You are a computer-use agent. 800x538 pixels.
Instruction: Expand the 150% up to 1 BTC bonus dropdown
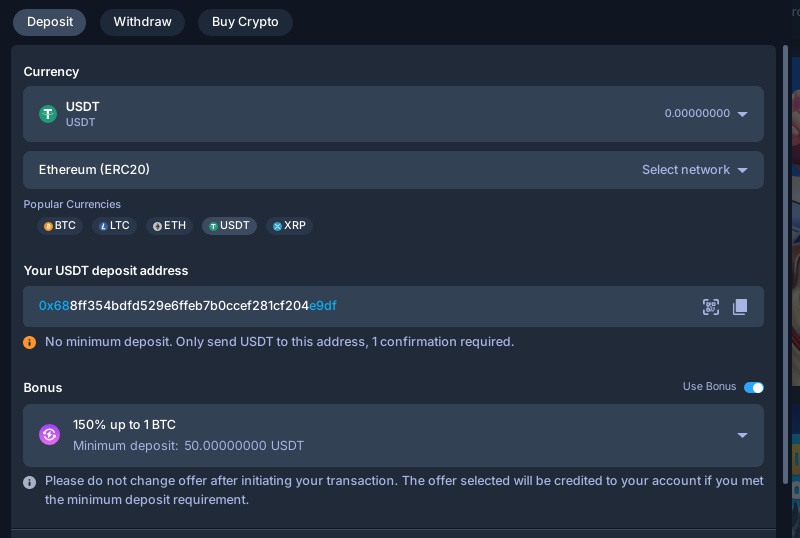coord(393,435)
